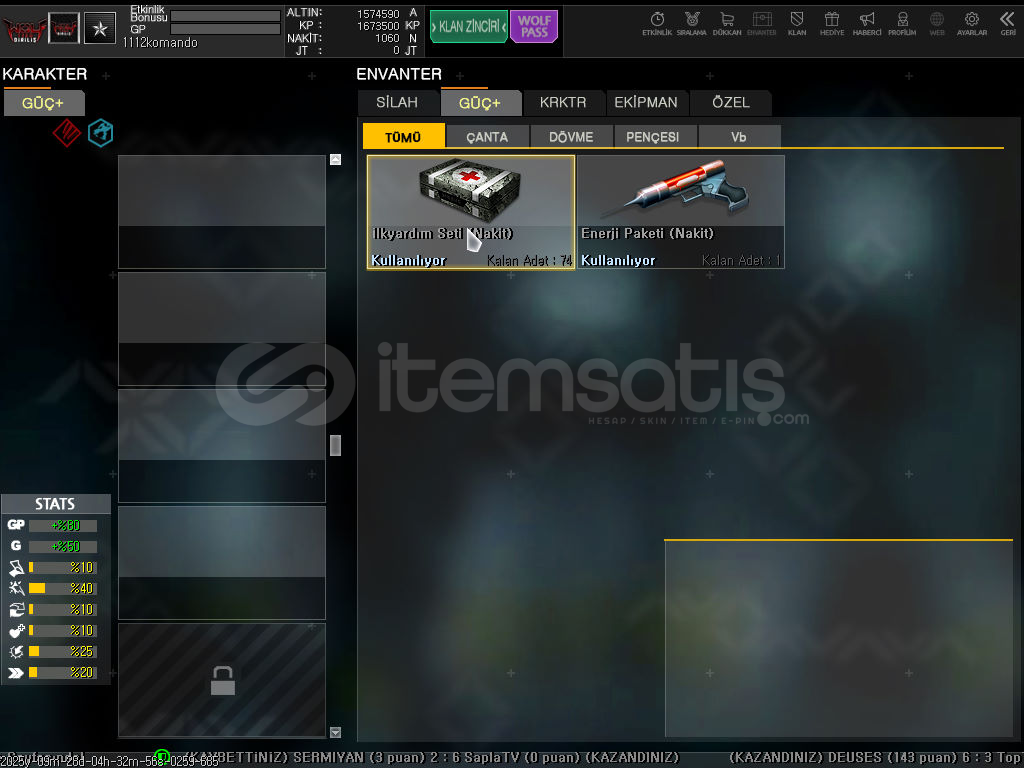Click the scroll up arrow of character slots
Image resolution: width=1024 pixels, height=768 pixels.
pyautogui.click(x=336, y=159)
